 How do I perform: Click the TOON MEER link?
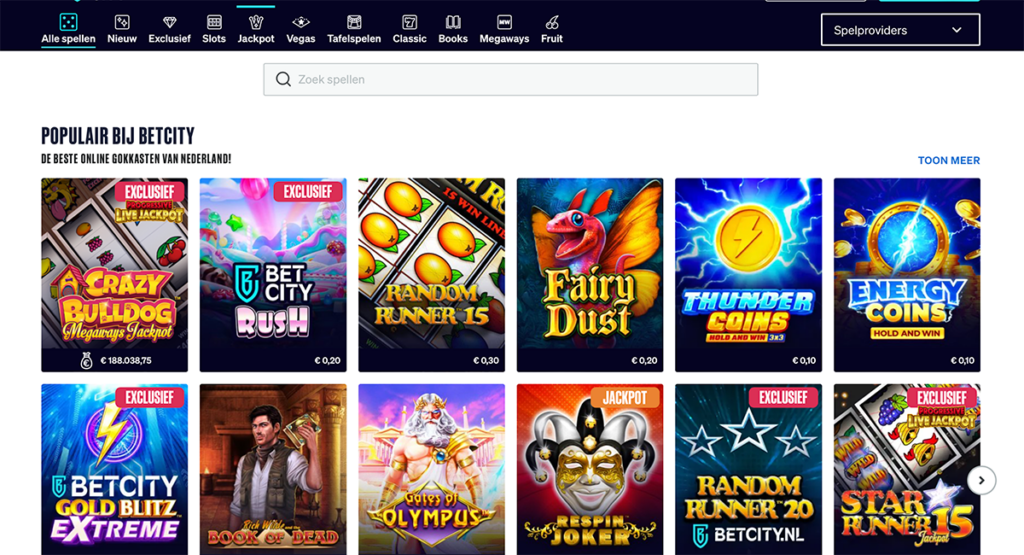(x=948, y=160)
